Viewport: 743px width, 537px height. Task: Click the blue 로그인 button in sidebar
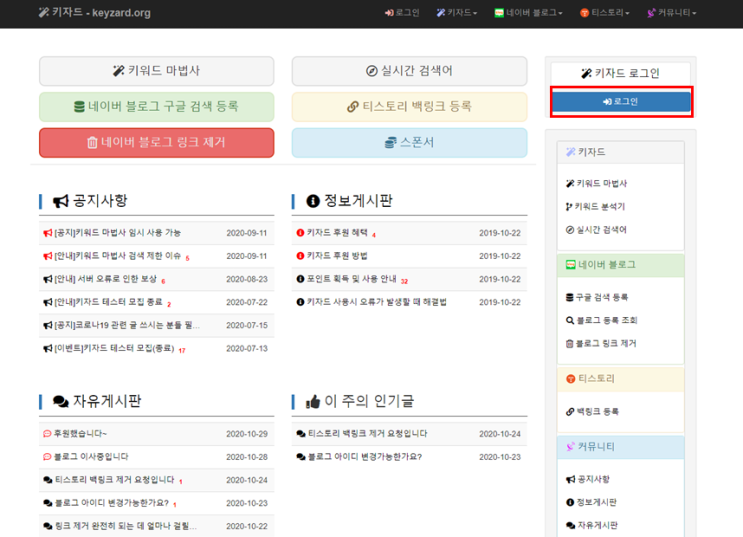(x=621, y=101)
